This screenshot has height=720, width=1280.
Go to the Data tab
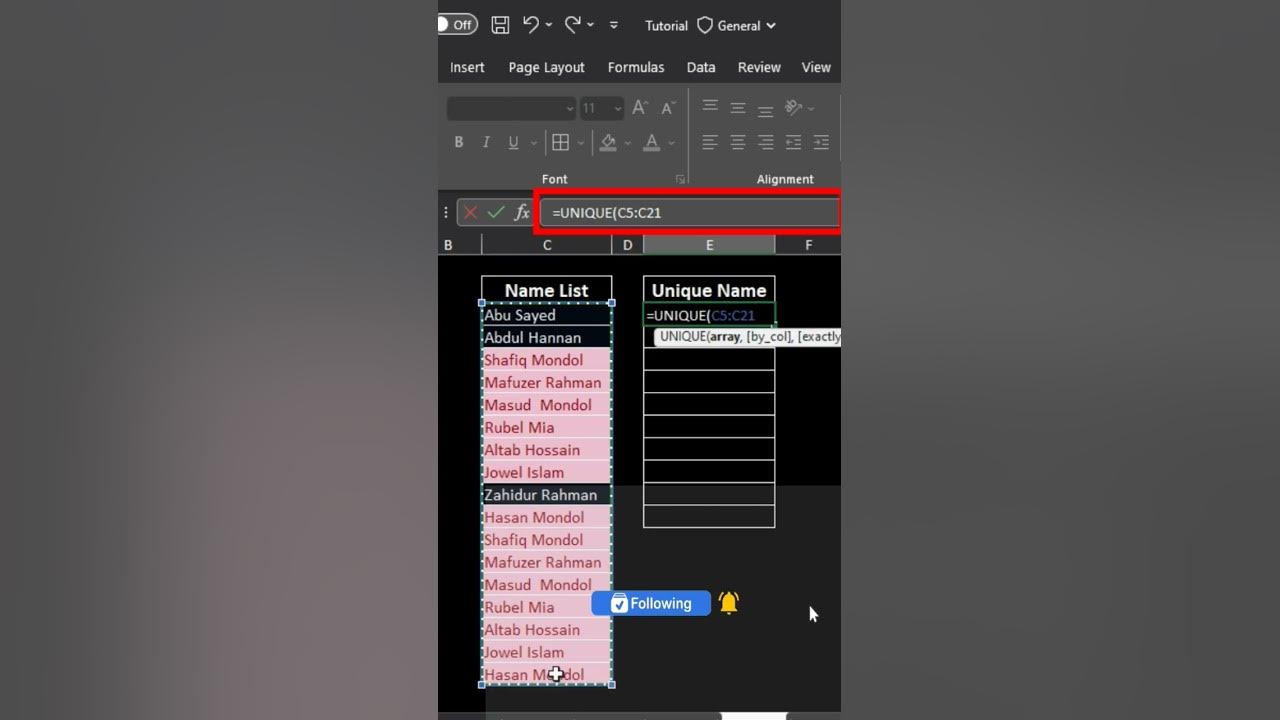coord(701,67)
